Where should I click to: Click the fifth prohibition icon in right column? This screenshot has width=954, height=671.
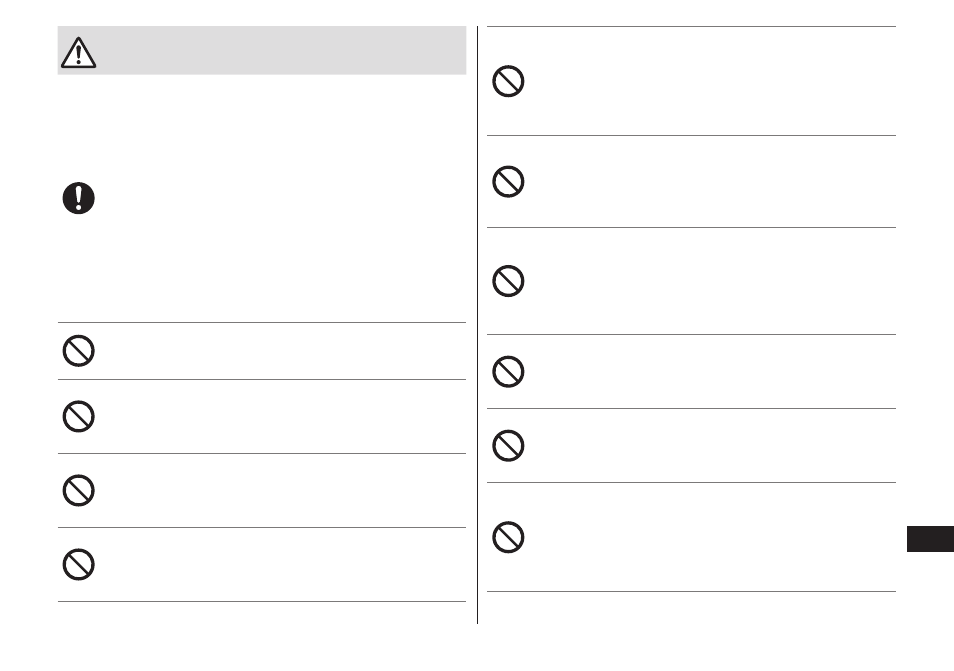point(508,446)
